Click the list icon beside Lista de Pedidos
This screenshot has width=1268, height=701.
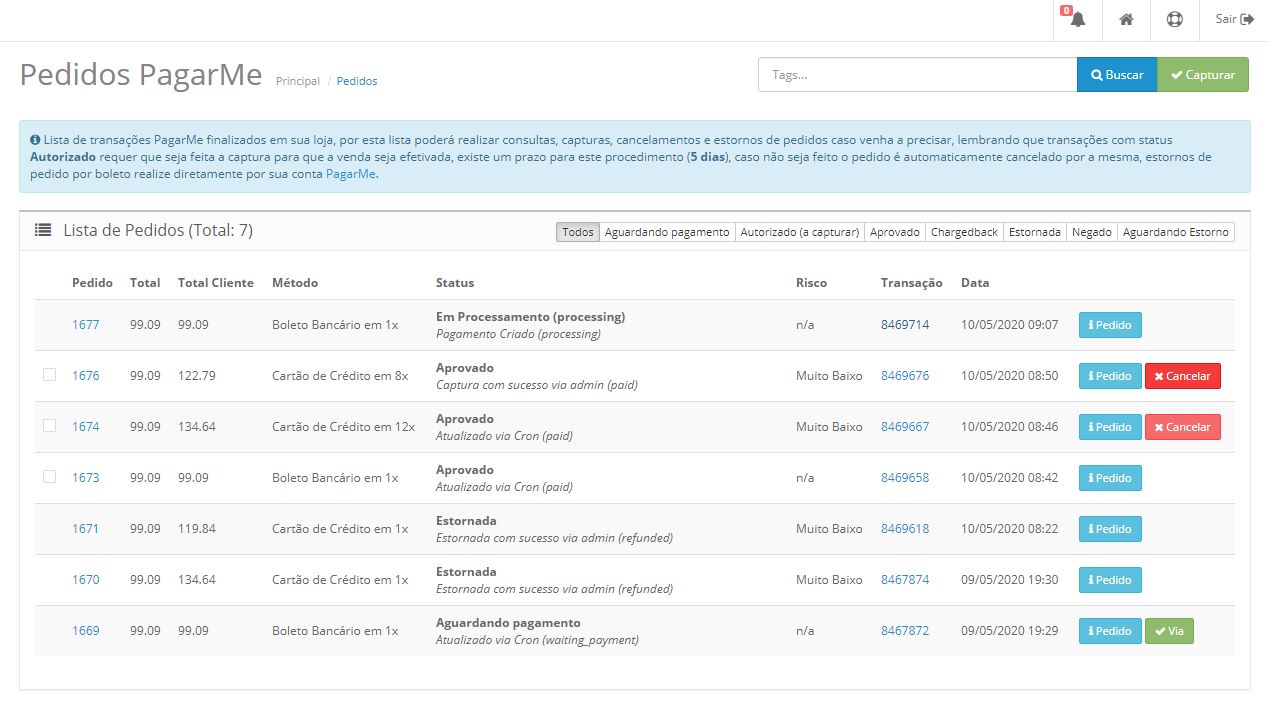tap(43, 230)
